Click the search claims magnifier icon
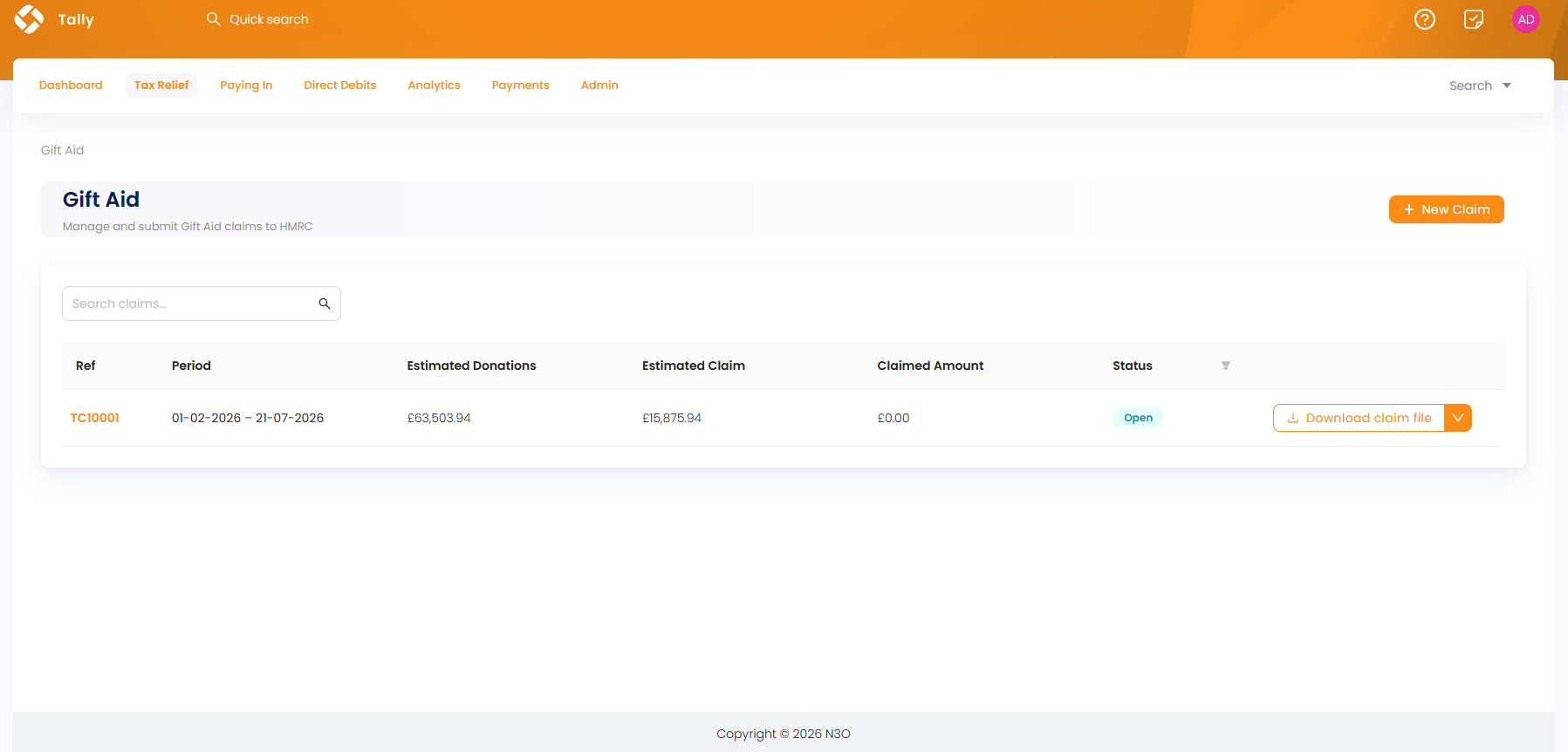Viewport: 1568px width, 752px height. (x=325, y=304)
